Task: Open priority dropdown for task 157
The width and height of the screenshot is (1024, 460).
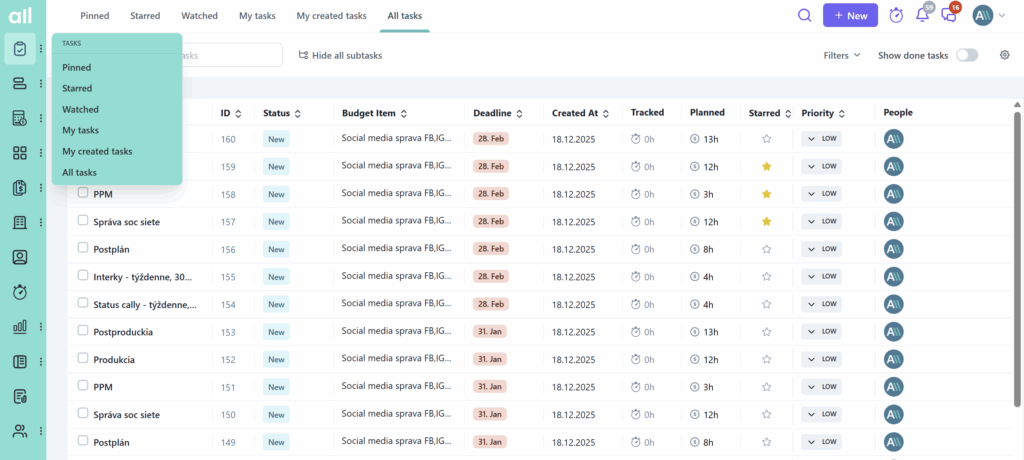Action: (x=821, y=222)
